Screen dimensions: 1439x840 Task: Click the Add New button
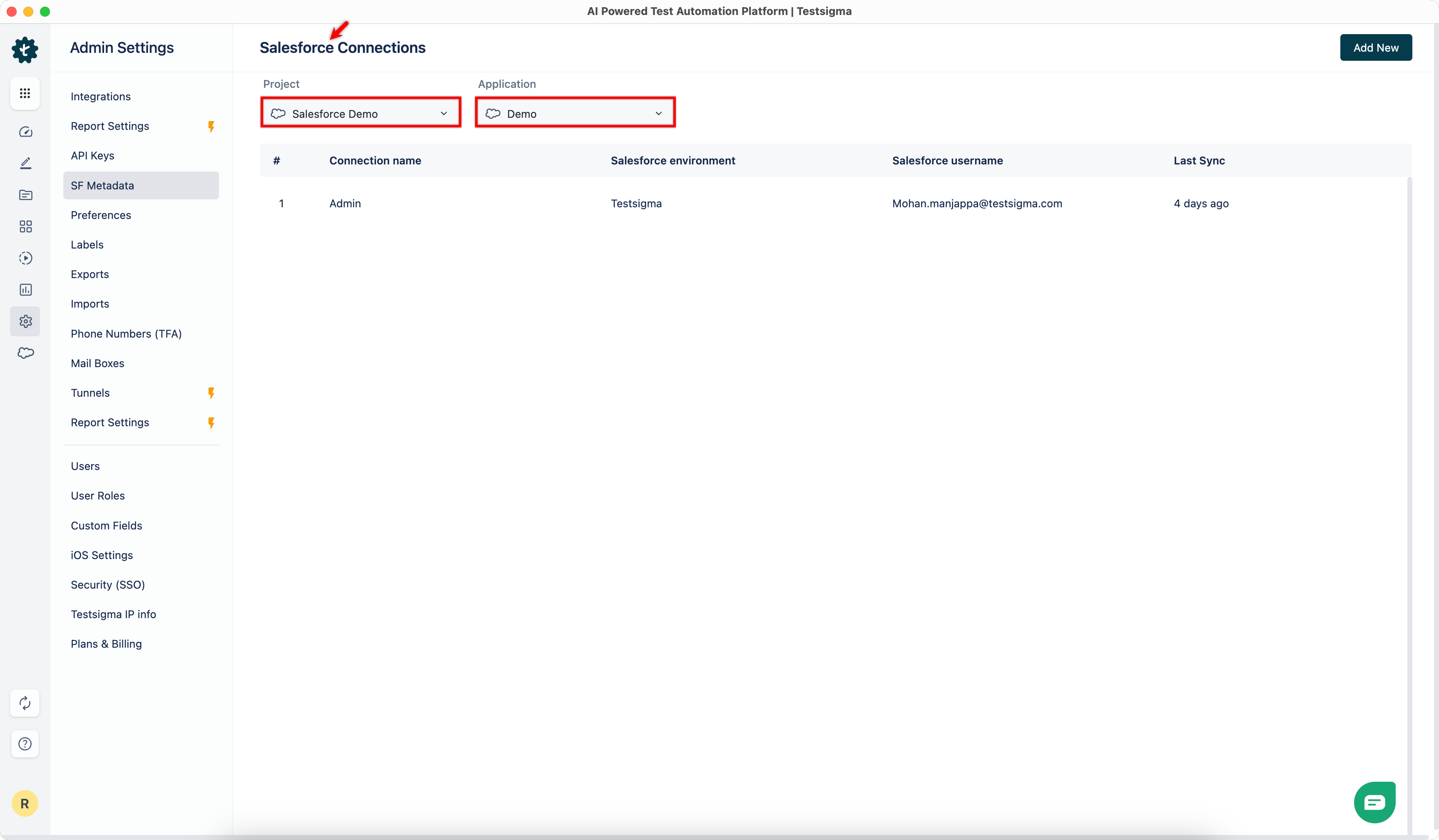(1376, 47)
